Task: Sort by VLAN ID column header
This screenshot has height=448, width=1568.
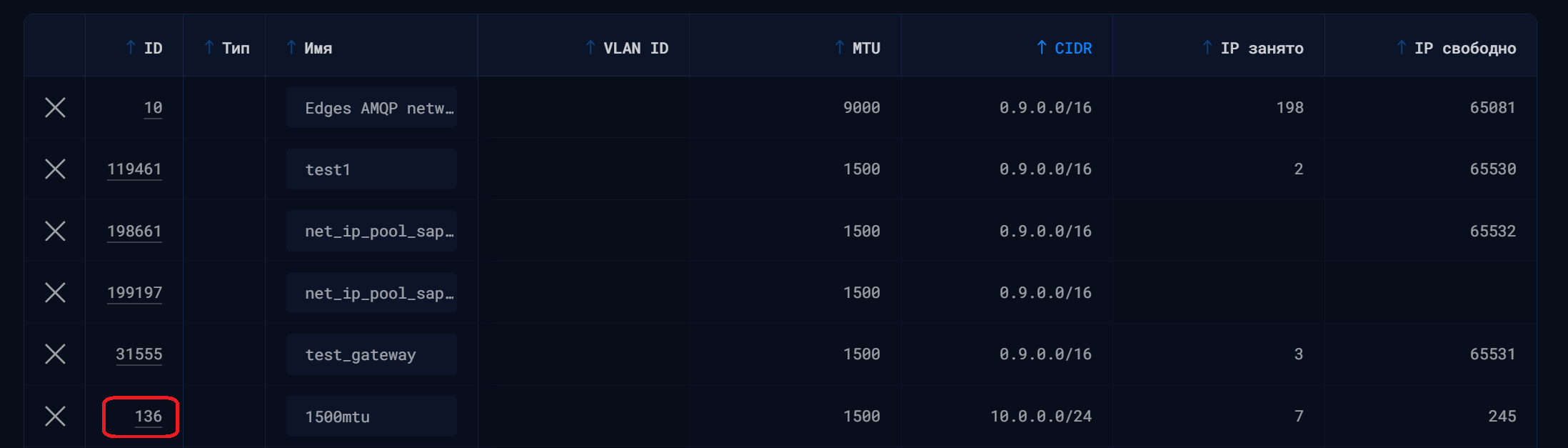Action: tap(627, 48)
